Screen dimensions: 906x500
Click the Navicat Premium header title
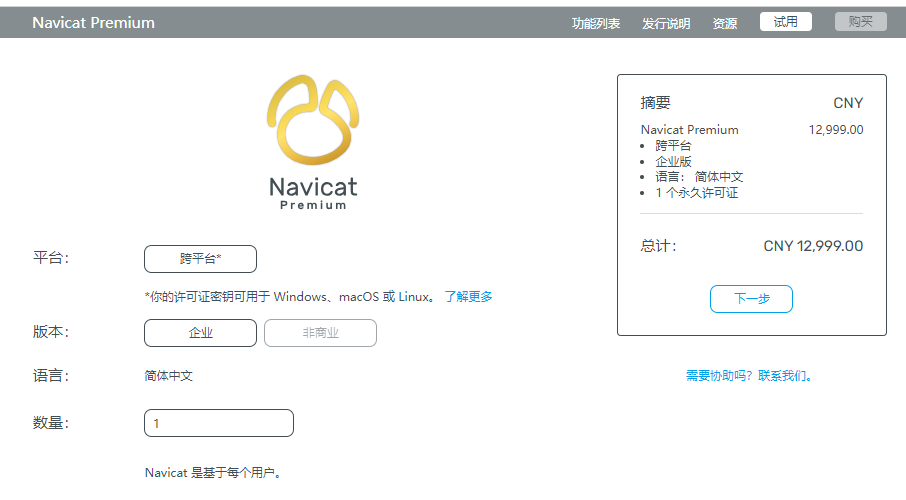[94, 23]
